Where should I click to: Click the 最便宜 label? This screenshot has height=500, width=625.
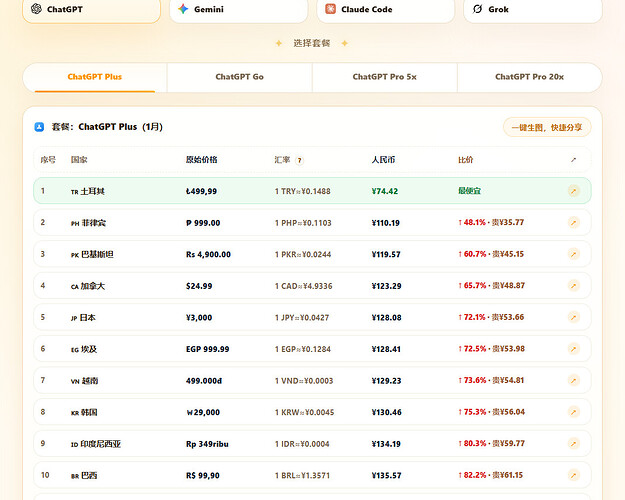tap(470, 191)
